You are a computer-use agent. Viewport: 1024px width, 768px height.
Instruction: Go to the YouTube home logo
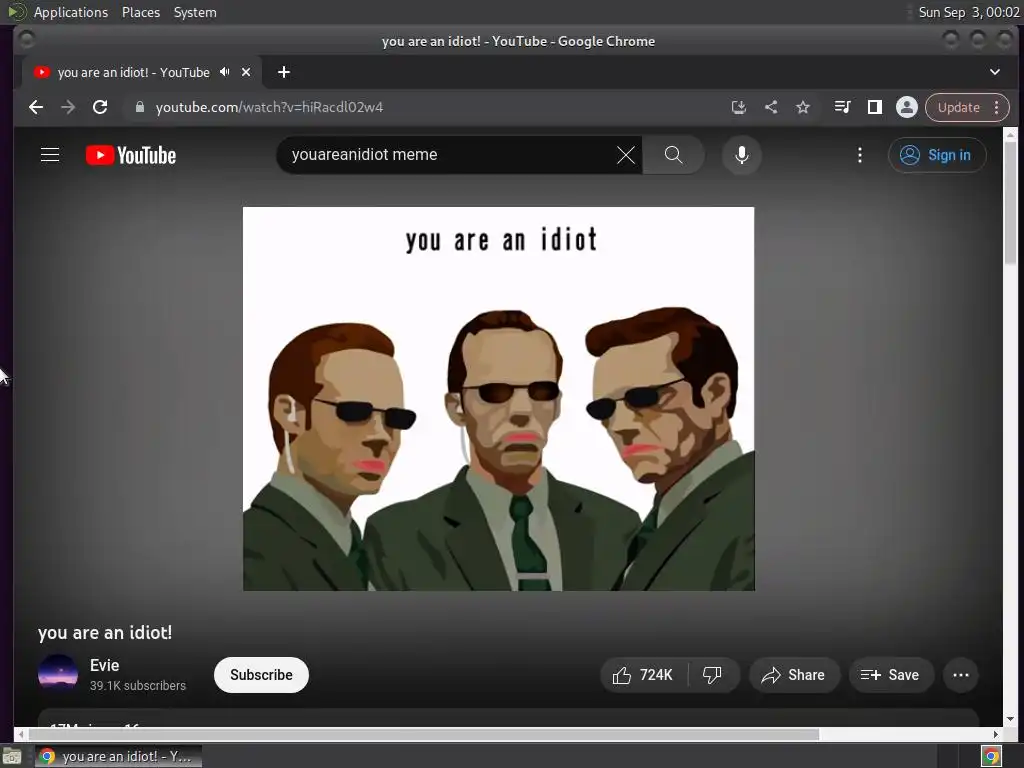pos(131,155)
